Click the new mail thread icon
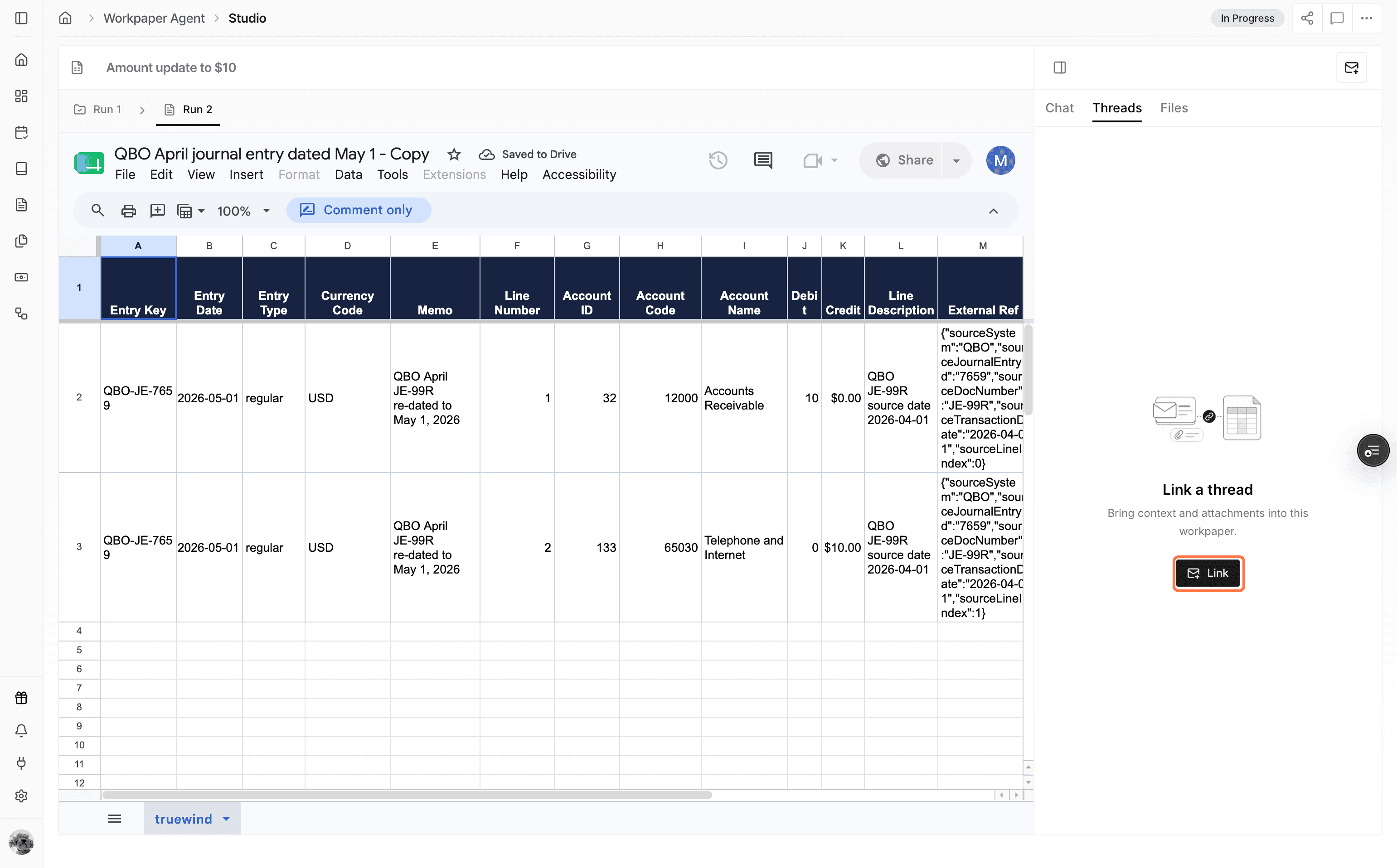The width and height of the screenshot is (1397, 868). [x=1352, y=68]
